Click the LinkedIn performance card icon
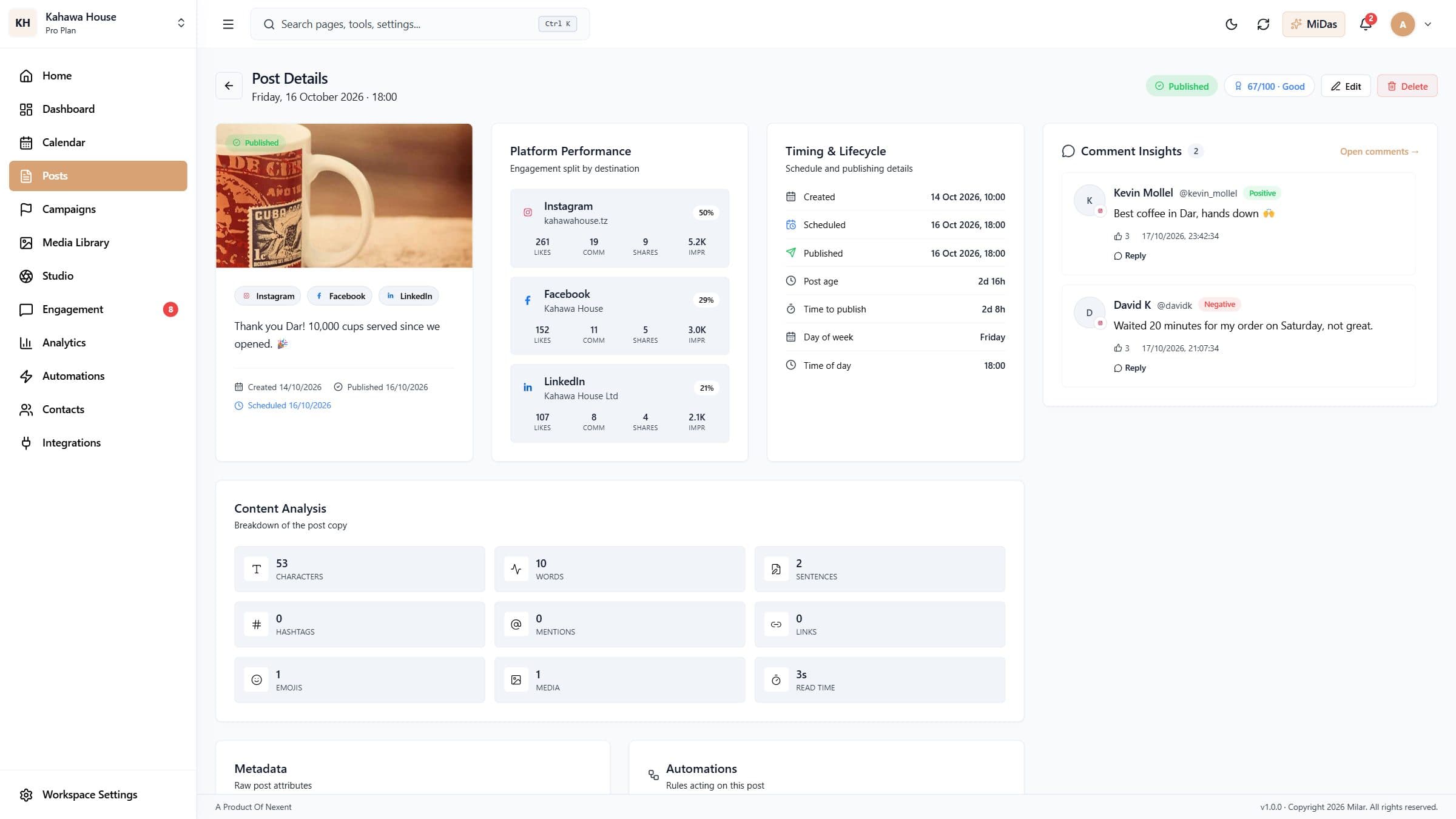The width and height of the screenshot is (1456, 819). coord(528,388)
